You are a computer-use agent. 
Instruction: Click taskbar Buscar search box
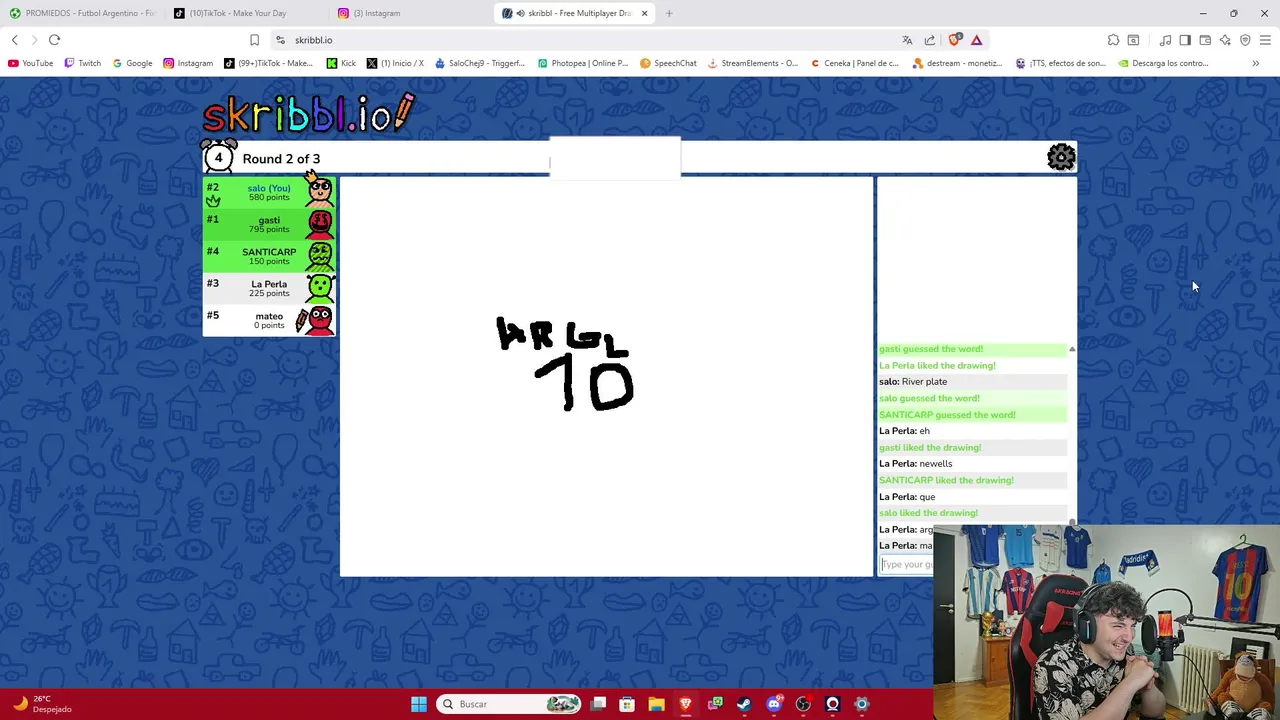(x=510, y=704)
